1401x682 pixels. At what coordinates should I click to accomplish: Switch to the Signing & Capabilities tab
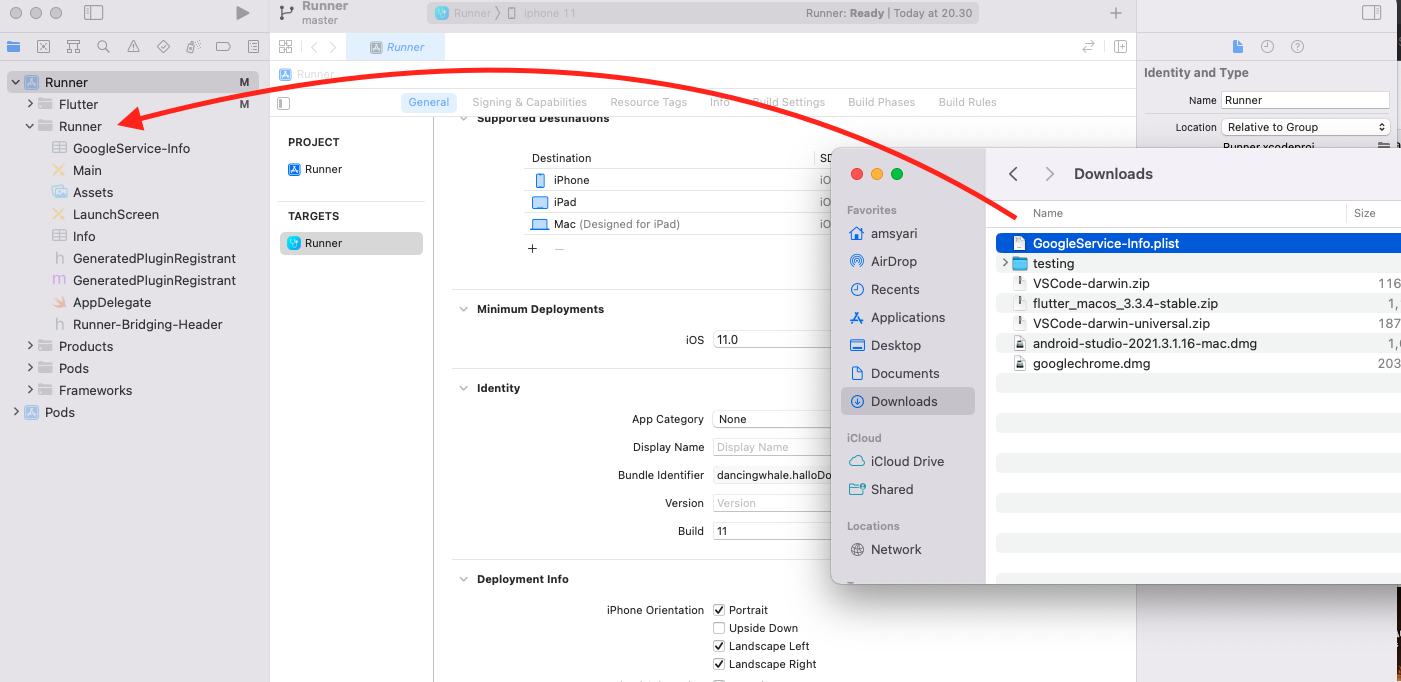pyautogui.click(x=529, y=102)
